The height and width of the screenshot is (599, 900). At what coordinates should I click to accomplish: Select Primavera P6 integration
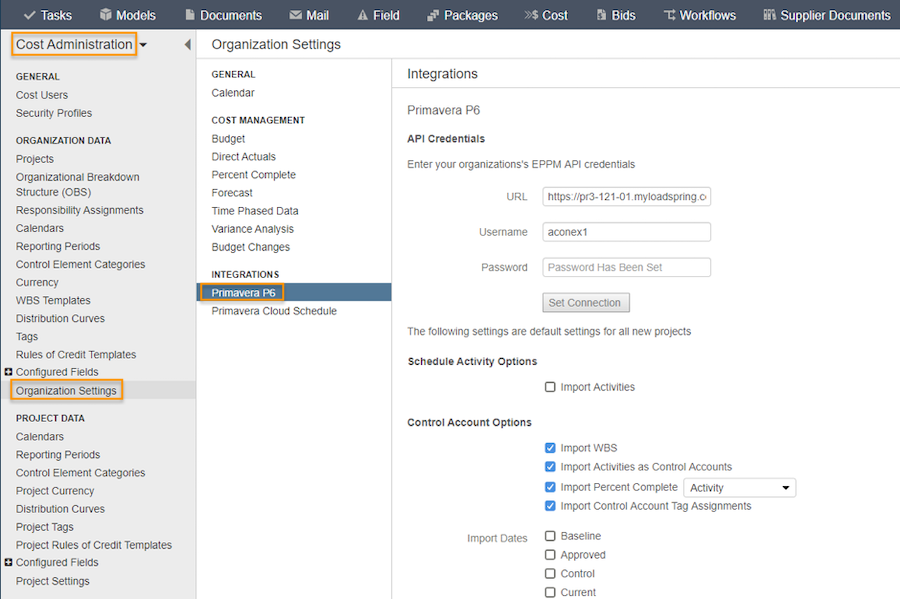click(243, 293)
